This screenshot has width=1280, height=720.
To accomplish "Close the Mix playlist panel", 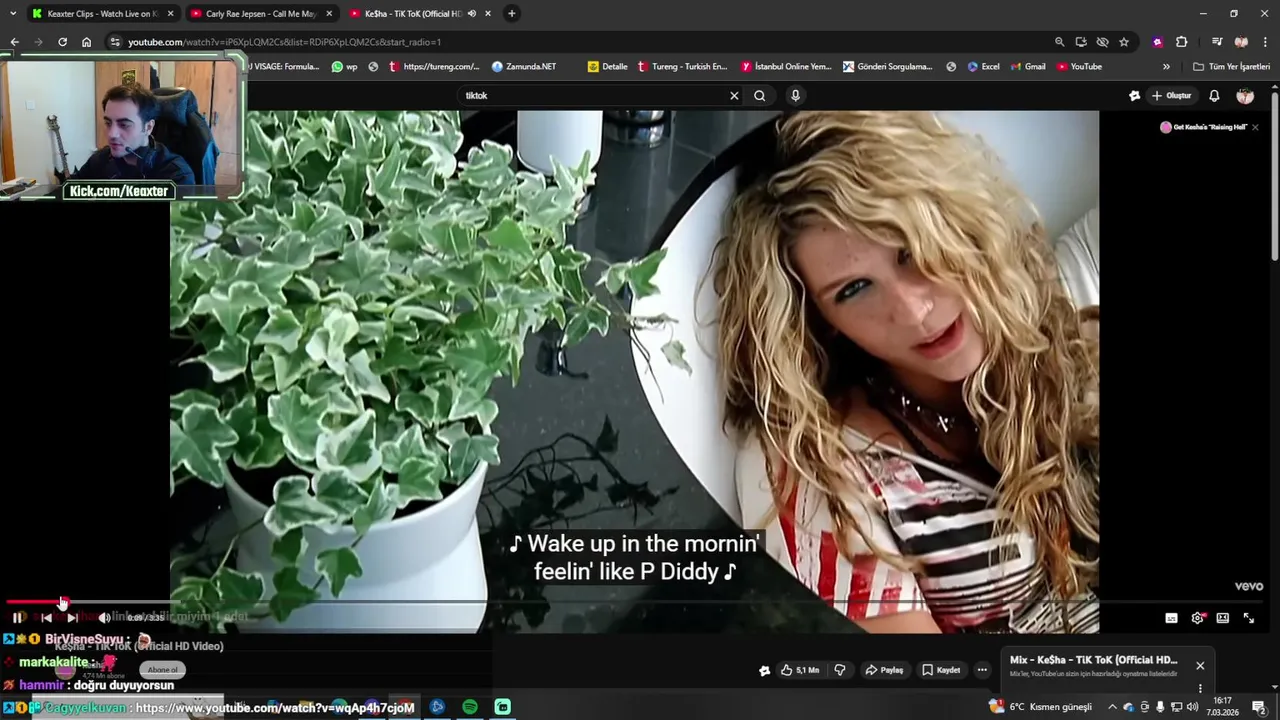I will pos(1200,666).
